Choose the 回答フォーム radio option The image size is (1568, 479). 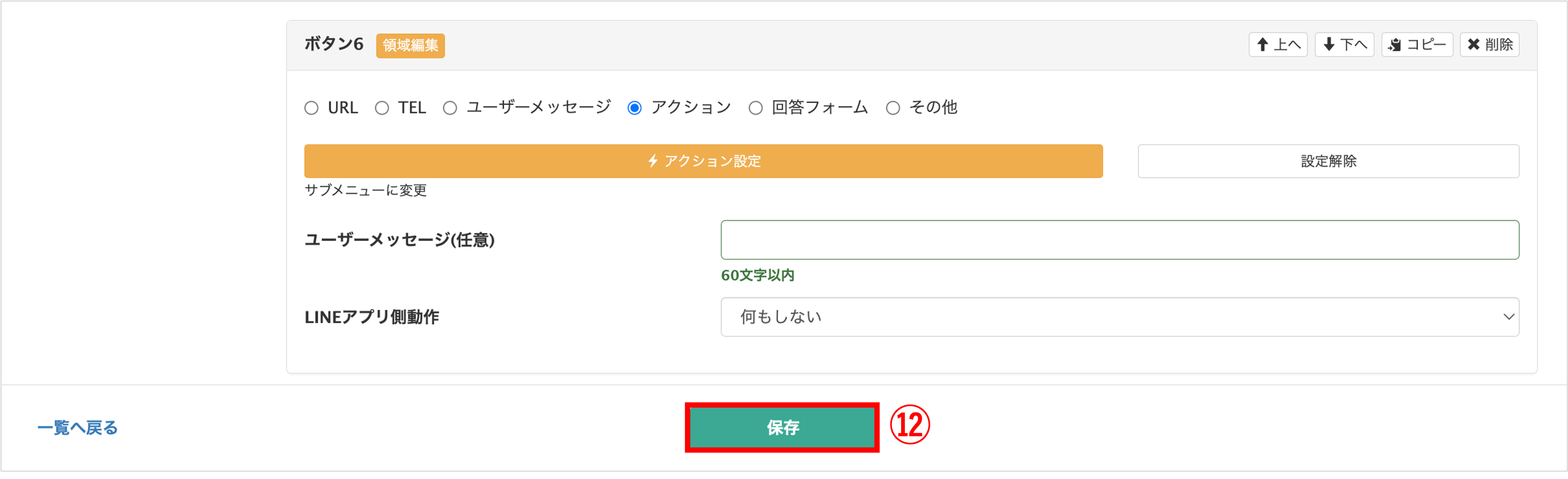pyautogui.click(x=756, y=108)
